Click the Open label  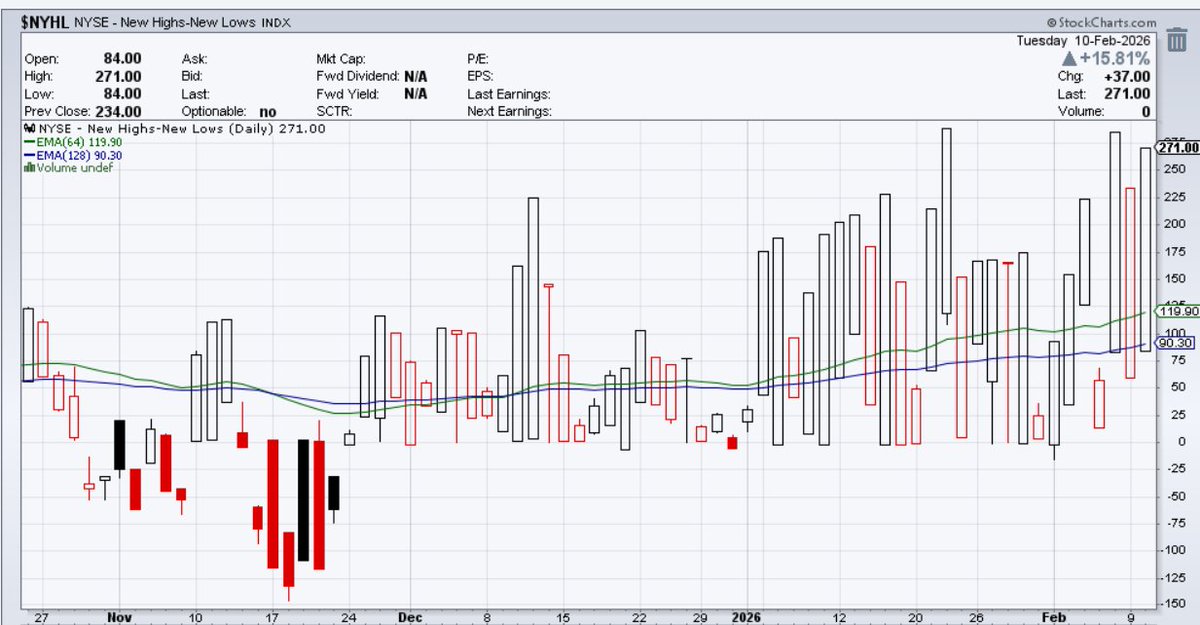tap(41, 59)
